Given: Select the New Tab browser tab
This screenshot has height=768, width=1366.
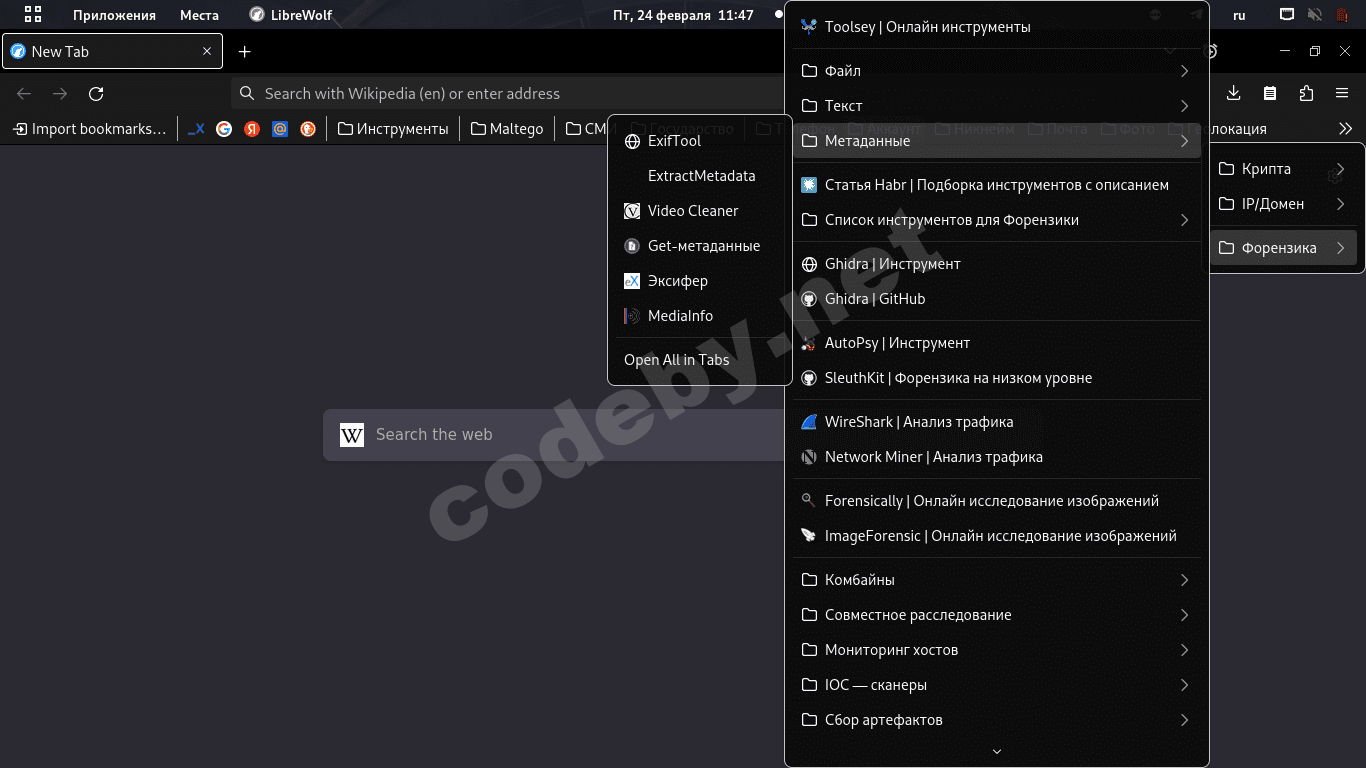Looking at the screenshot, I should (x=112, y=51).
